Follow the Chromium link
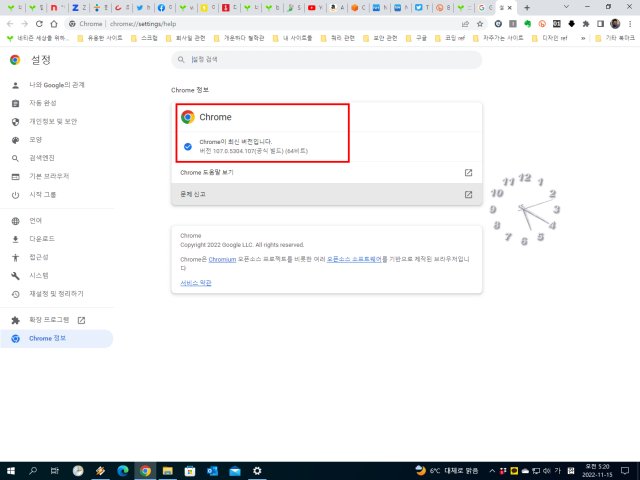Image resolution: width=640 pixels, height=480 pixels. pyautogui.click(x=222, y=259)
